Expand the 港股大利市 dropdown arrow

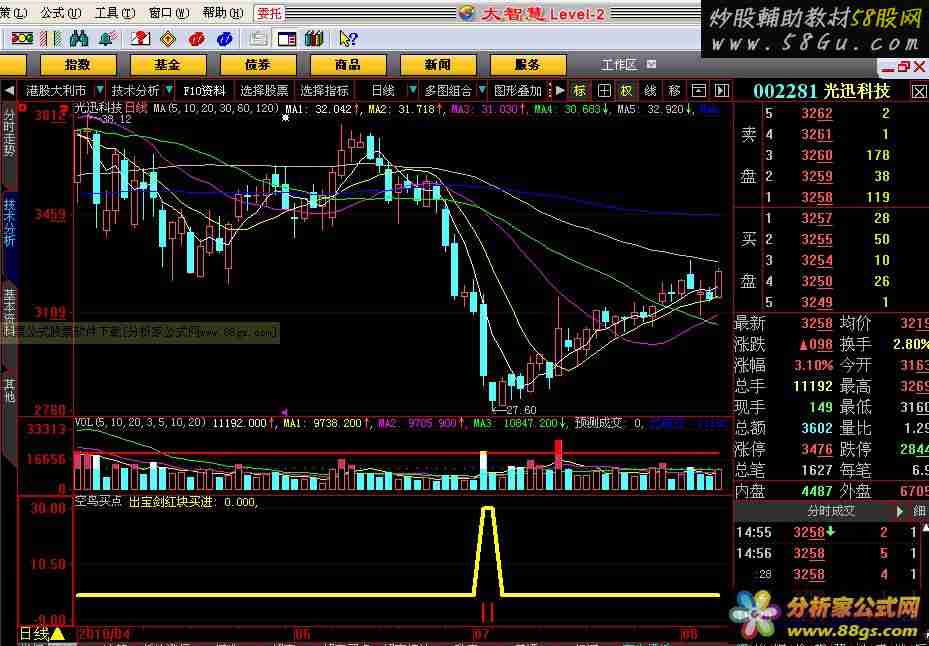point(100,91)
